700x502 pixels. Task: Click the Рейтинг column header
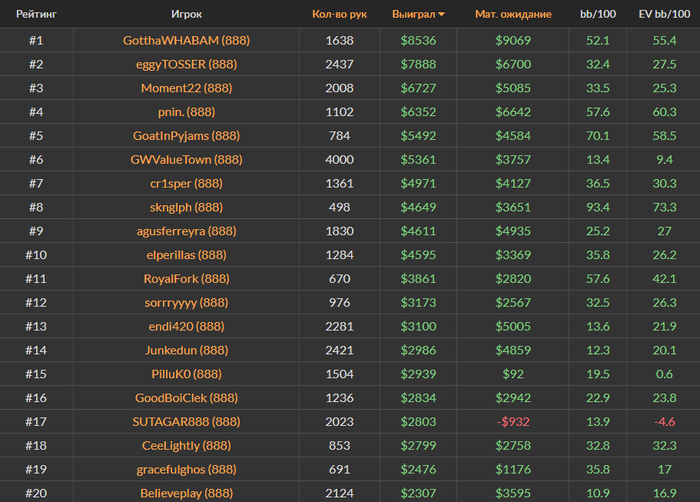[x=36, y=14]
